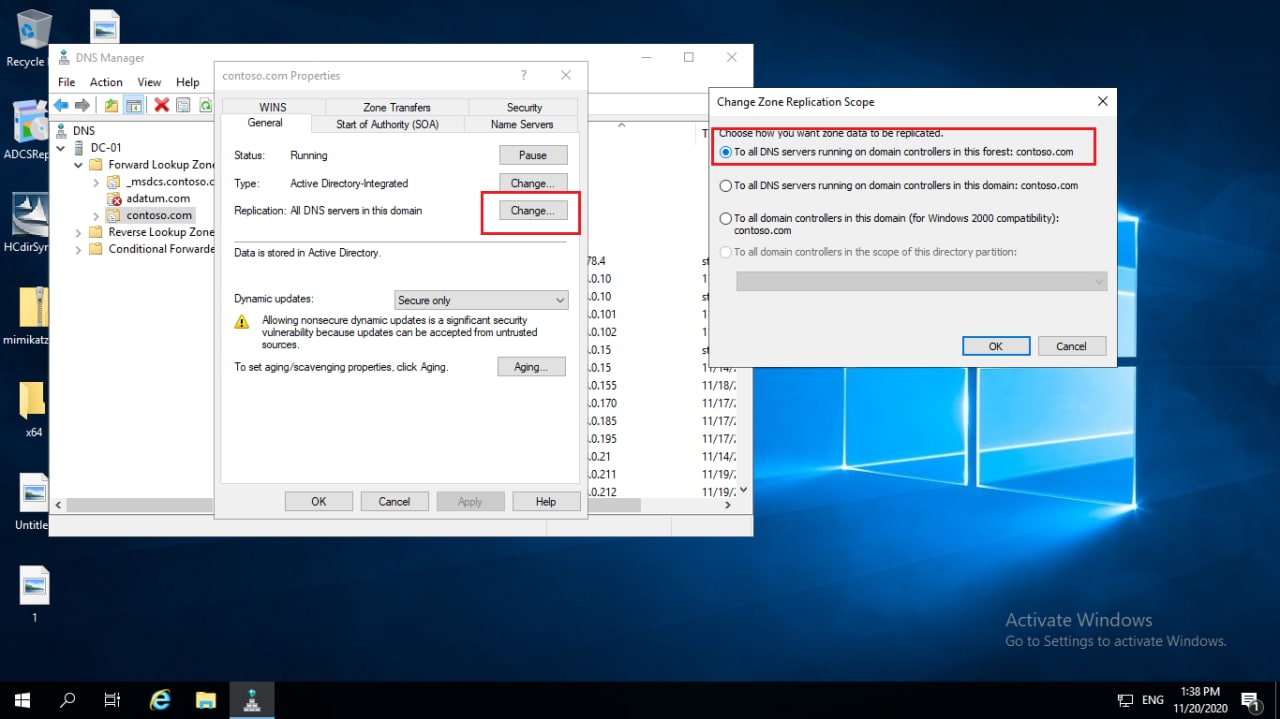Image resolution: width=1280 pixels, height=719 pixels.
Task: Click the Pause button for zone status
Action: [533, 155]
